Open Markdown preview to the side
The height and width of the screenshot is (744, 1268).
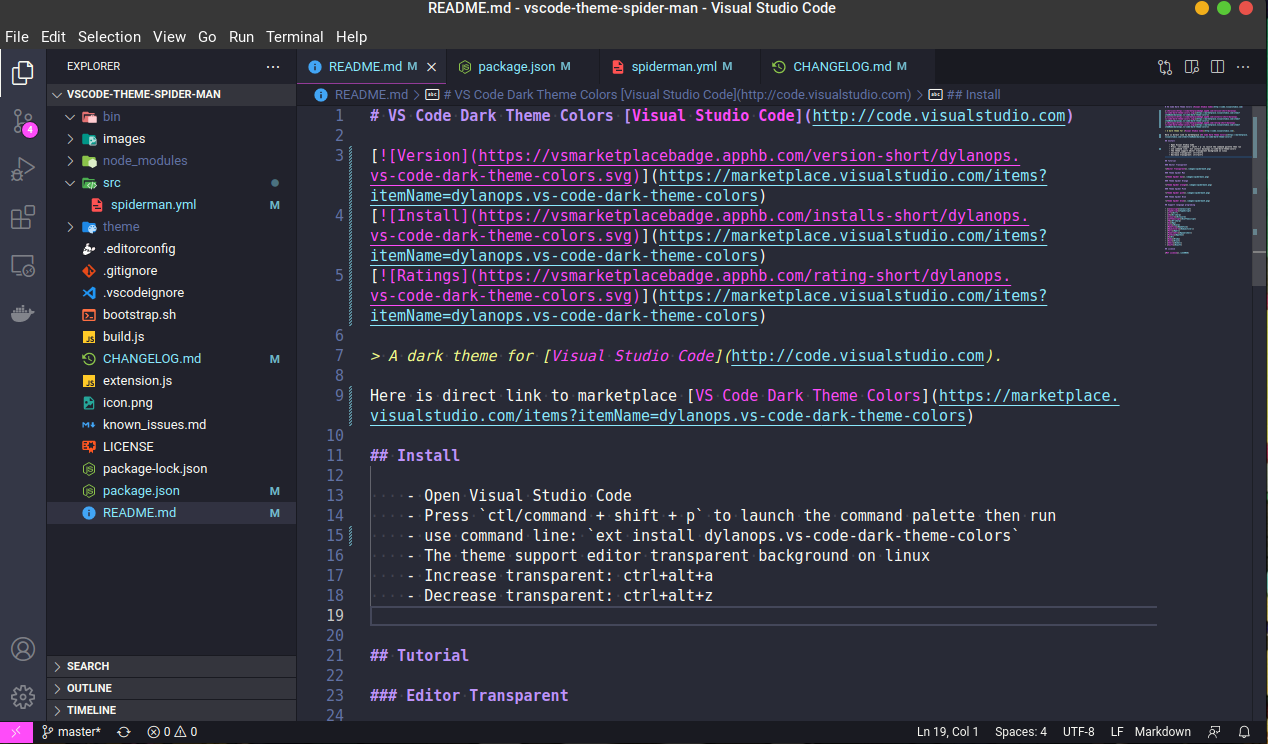1191,67
